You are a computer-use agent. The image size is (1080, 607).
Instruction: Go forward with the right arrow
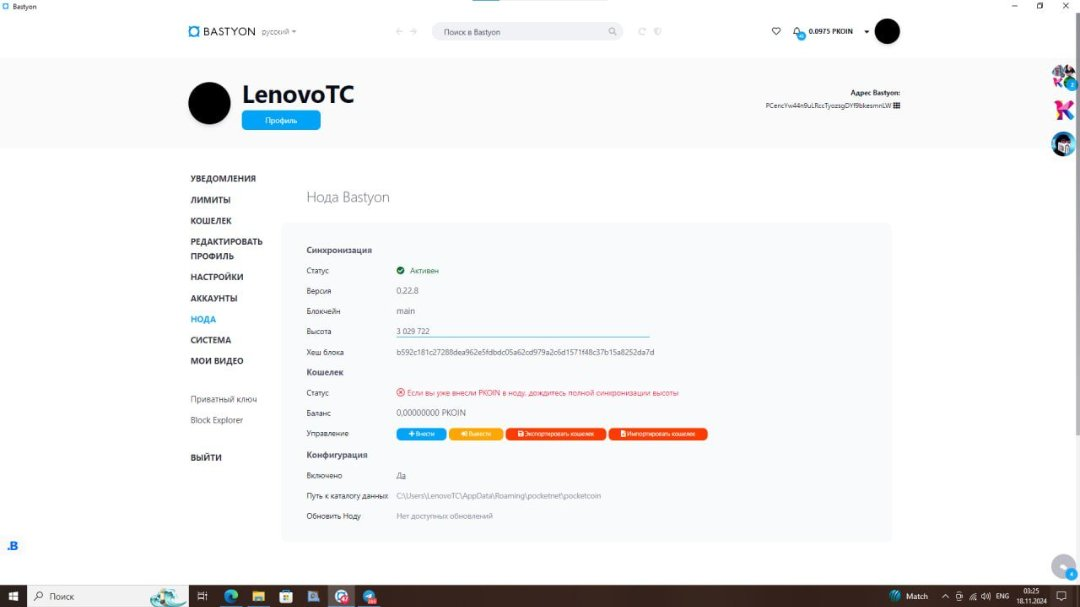[x=413, y=32]
